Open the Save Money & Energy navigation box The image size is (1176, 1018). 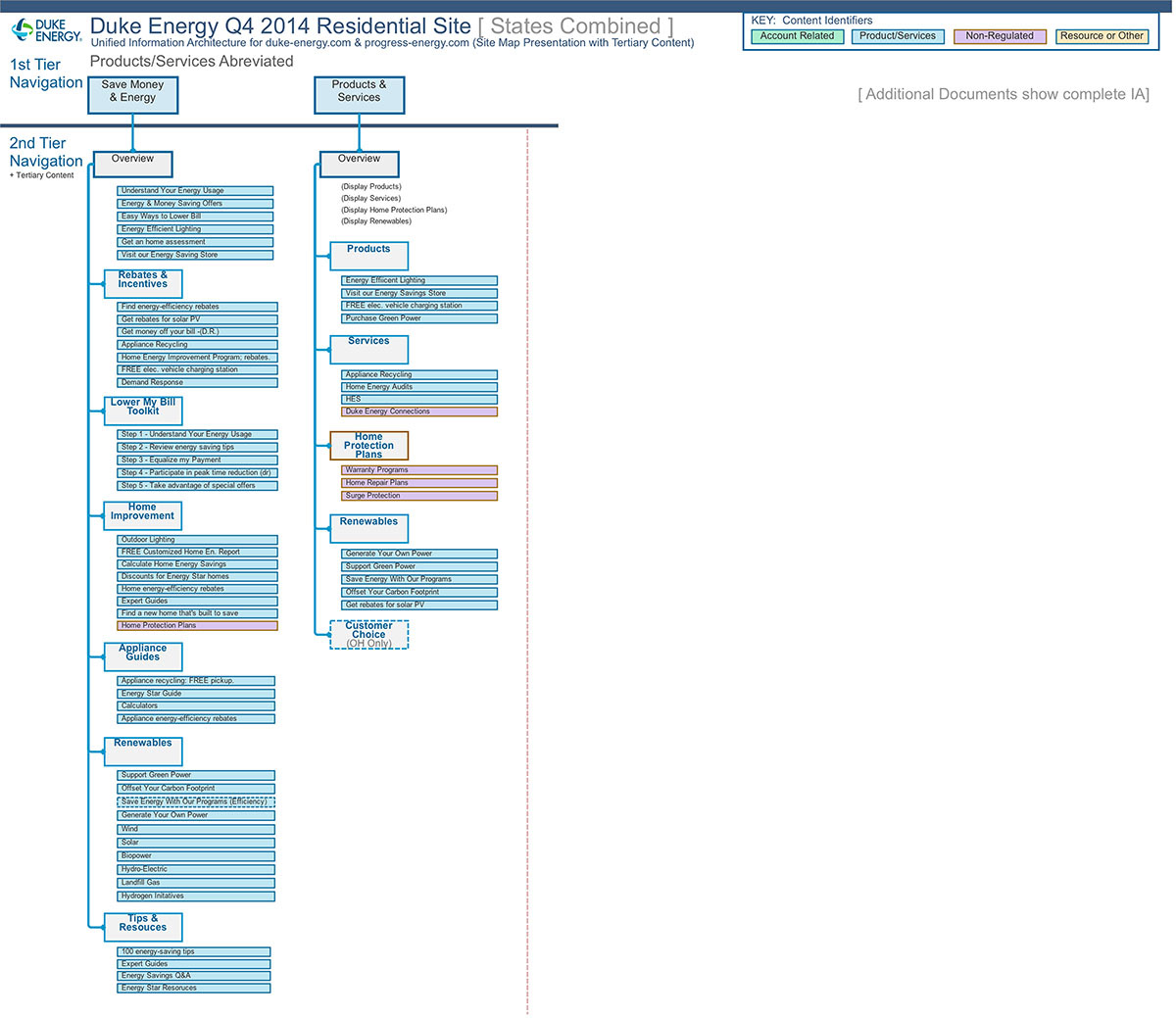point(132,95)
